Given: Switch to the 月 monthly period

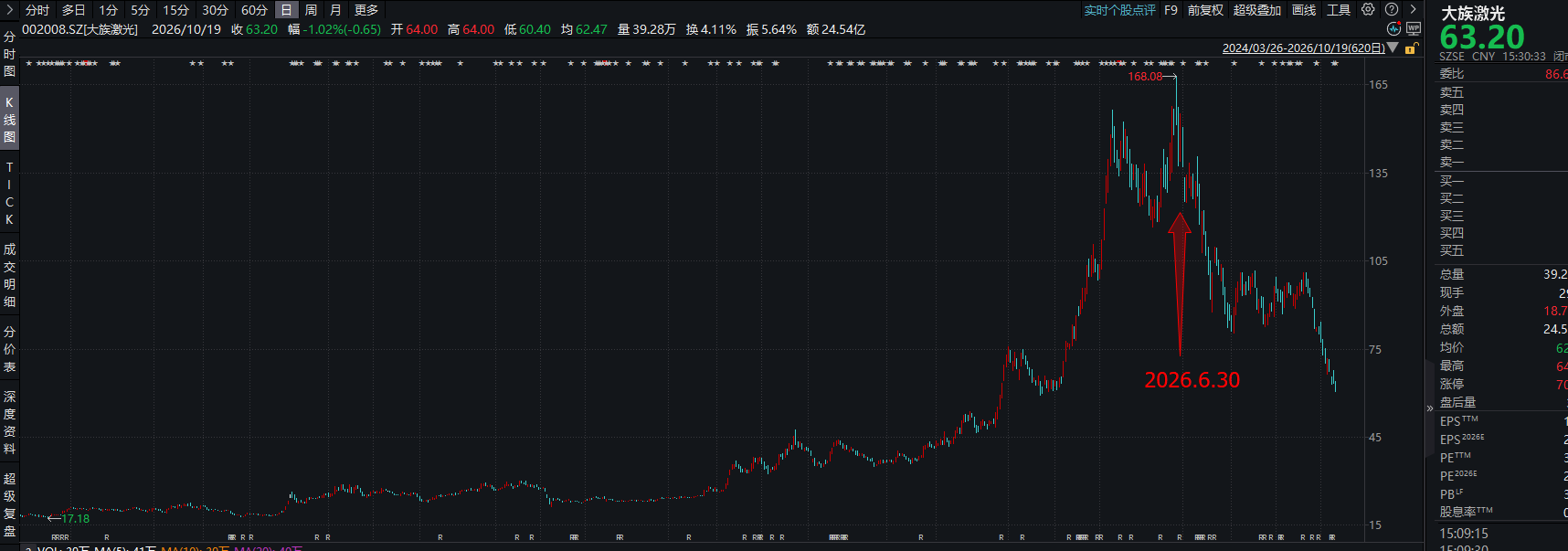Looking at the screenshot, I should [x=335, y=10].
